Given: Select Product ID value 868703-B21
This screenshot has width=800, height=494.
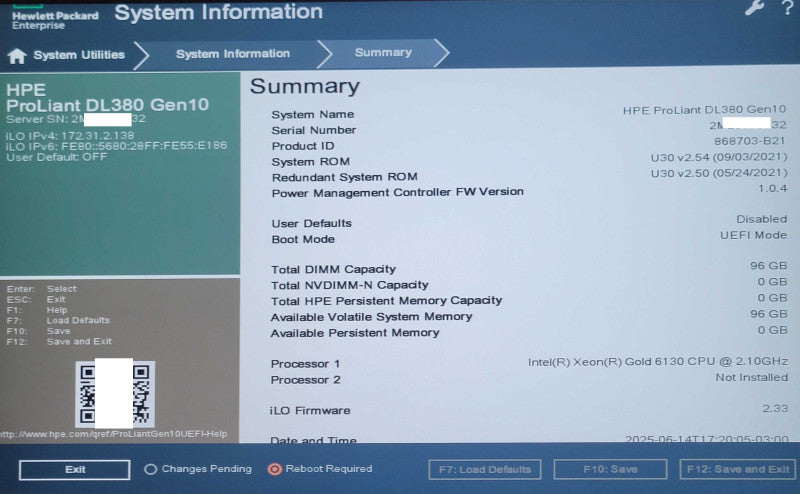Looking at the screenshot, I should point(749,141).
